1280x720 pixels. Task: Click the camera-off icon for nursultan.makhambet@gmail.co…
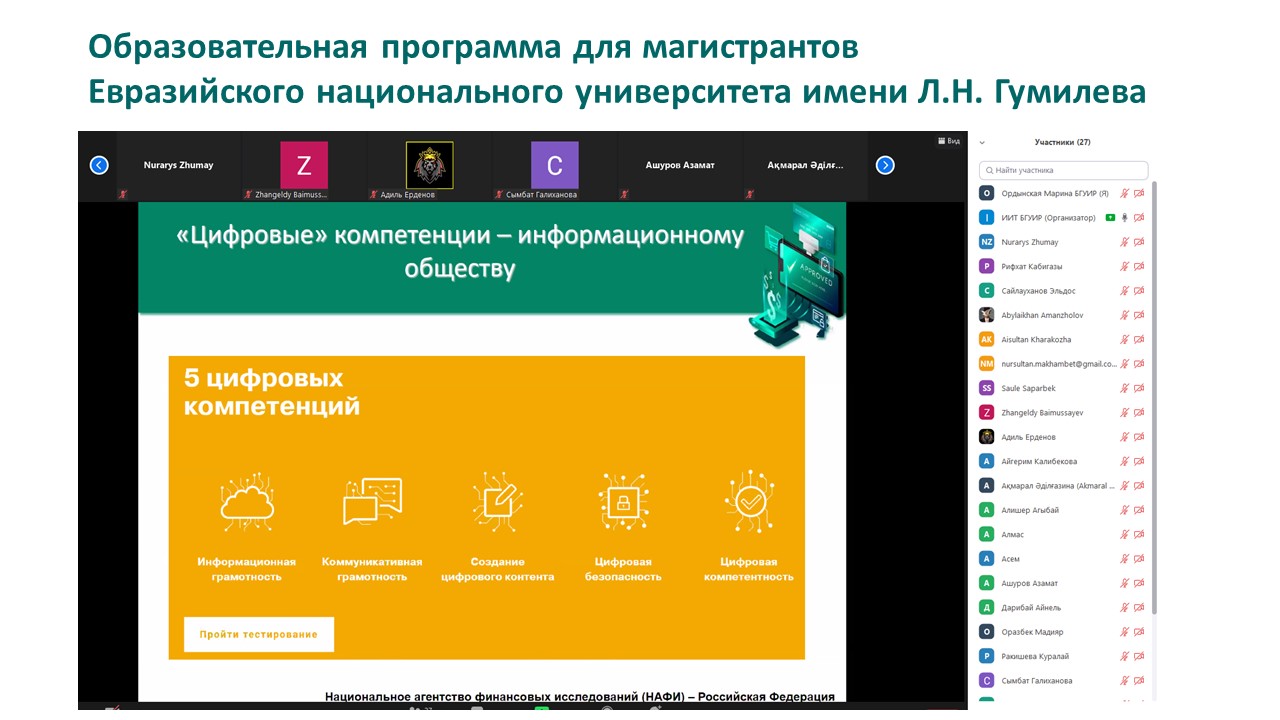(1139, 364)
